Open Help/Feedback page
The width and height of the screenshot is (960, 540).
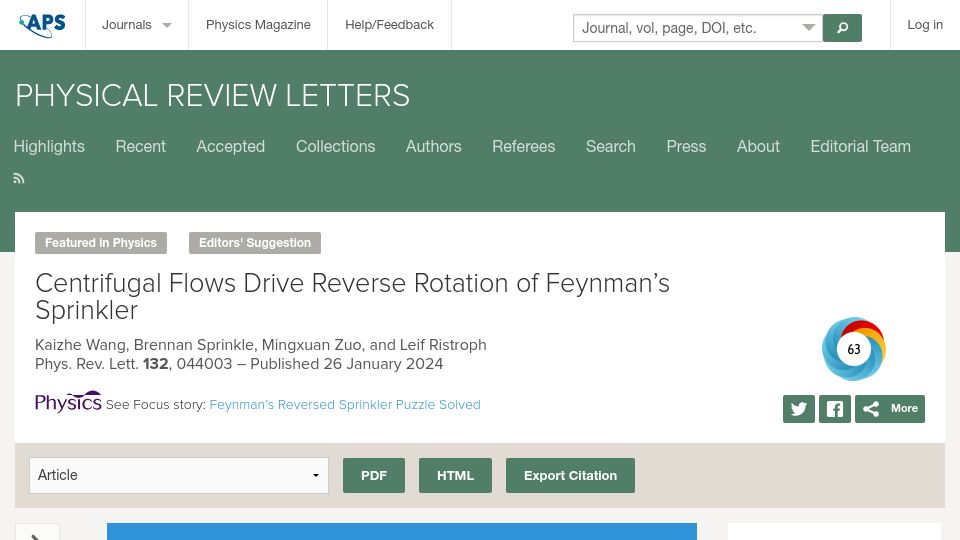pos(389,25)
